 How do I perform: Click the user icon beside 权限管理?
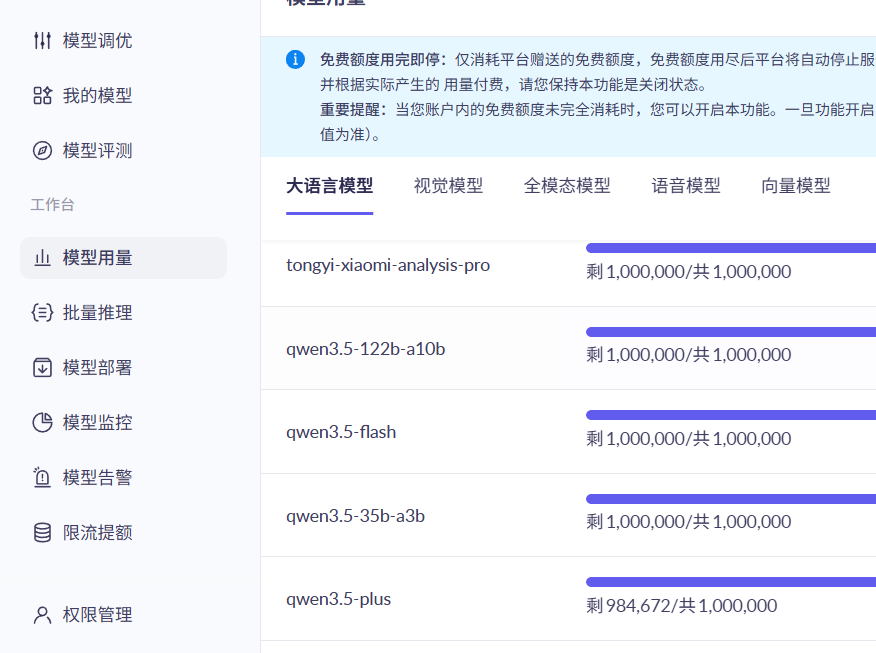coord(42,615)
